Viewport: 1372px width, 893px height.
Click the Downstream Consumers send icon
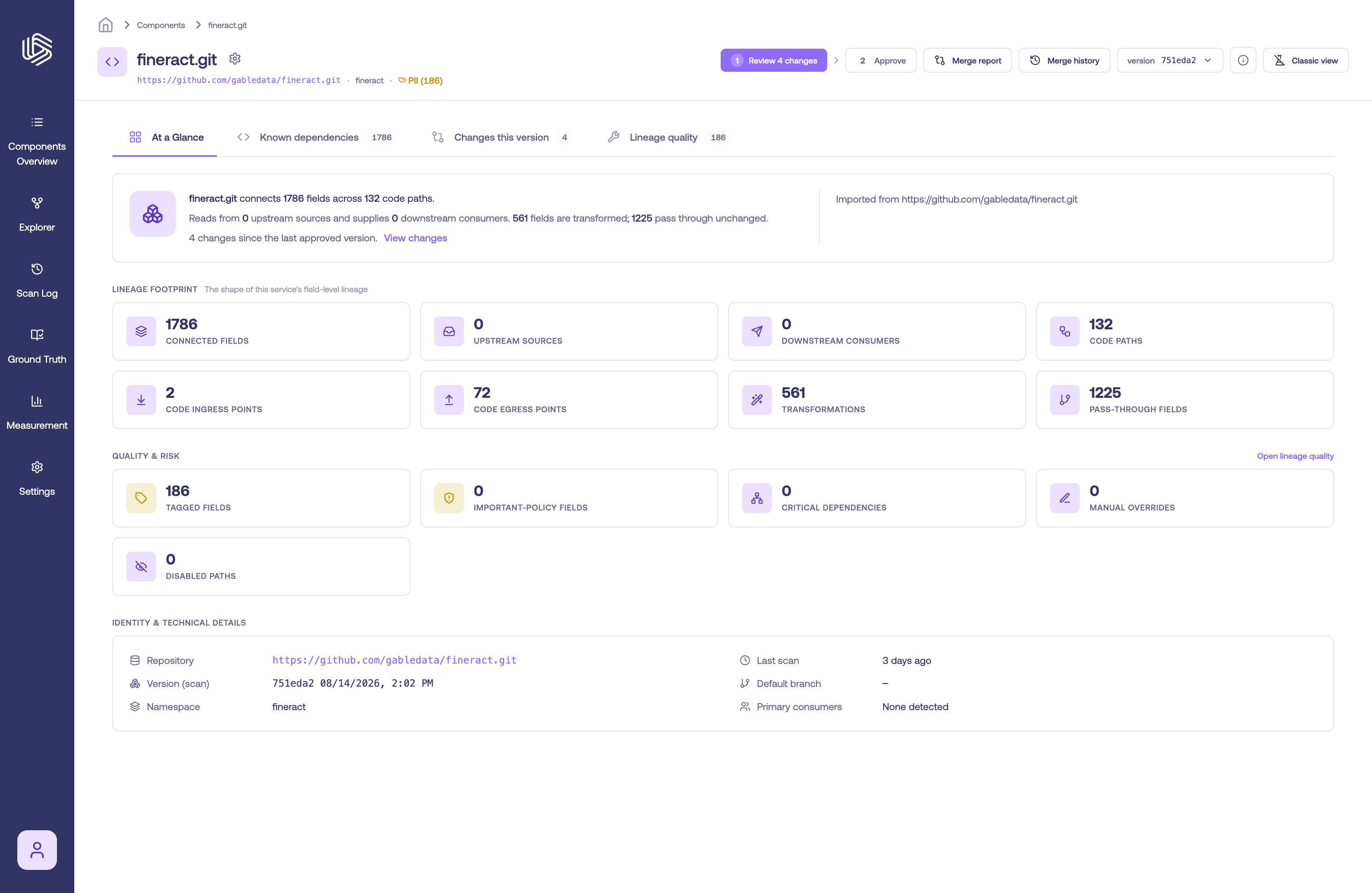[757, 331]
